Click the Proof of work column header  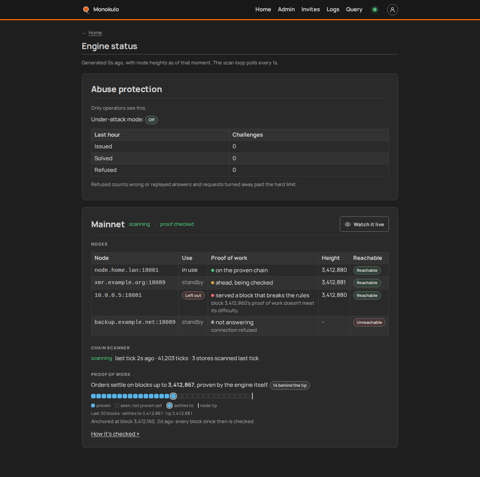tap(229, 258)
